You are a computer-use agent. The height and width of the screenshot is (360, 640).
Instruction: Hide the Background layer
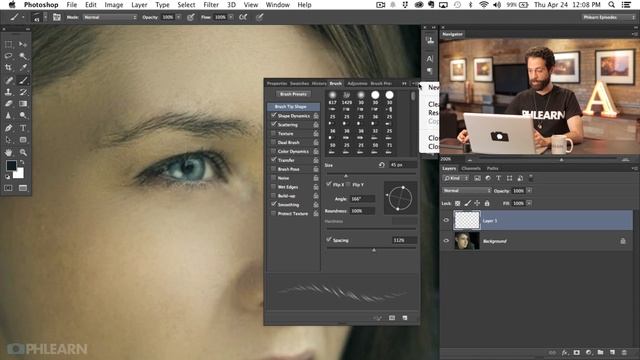(446, 241)
